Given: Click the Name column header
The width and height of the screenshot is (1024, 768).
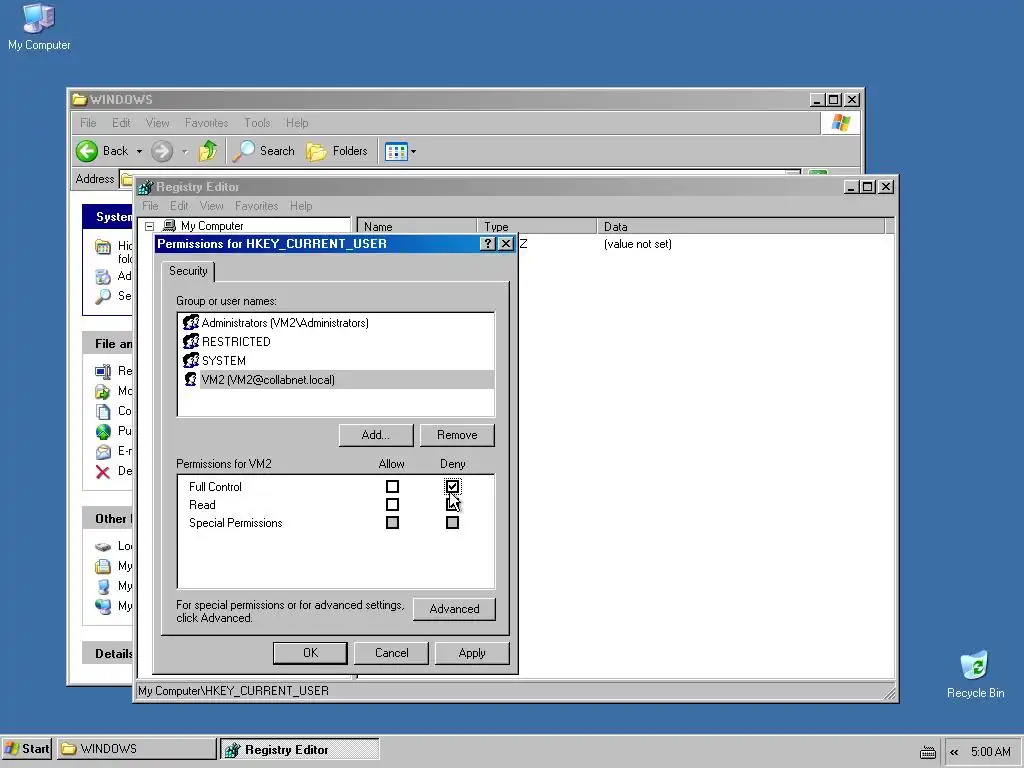Looking at the screenshot, I should click(417, 227).
